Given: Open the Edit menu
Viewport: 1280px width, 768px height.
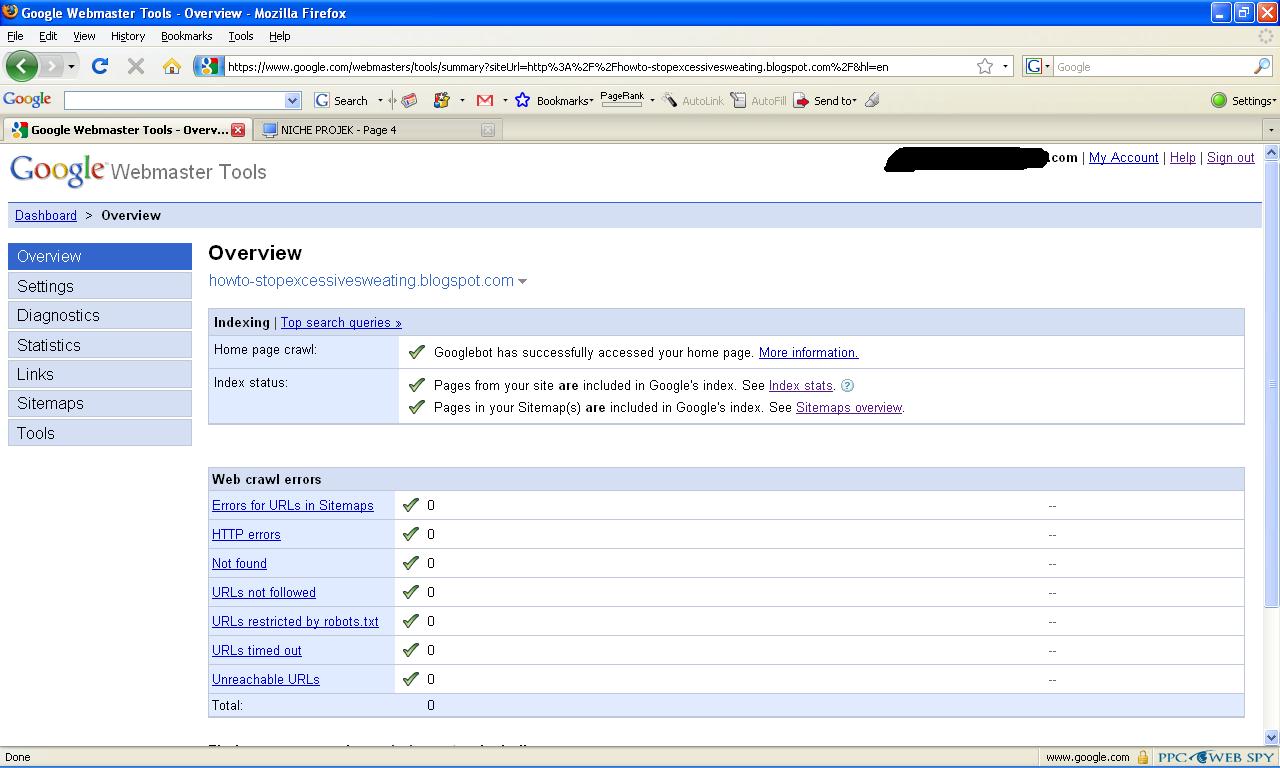Looking at the screenshot, I should (48, 36).
